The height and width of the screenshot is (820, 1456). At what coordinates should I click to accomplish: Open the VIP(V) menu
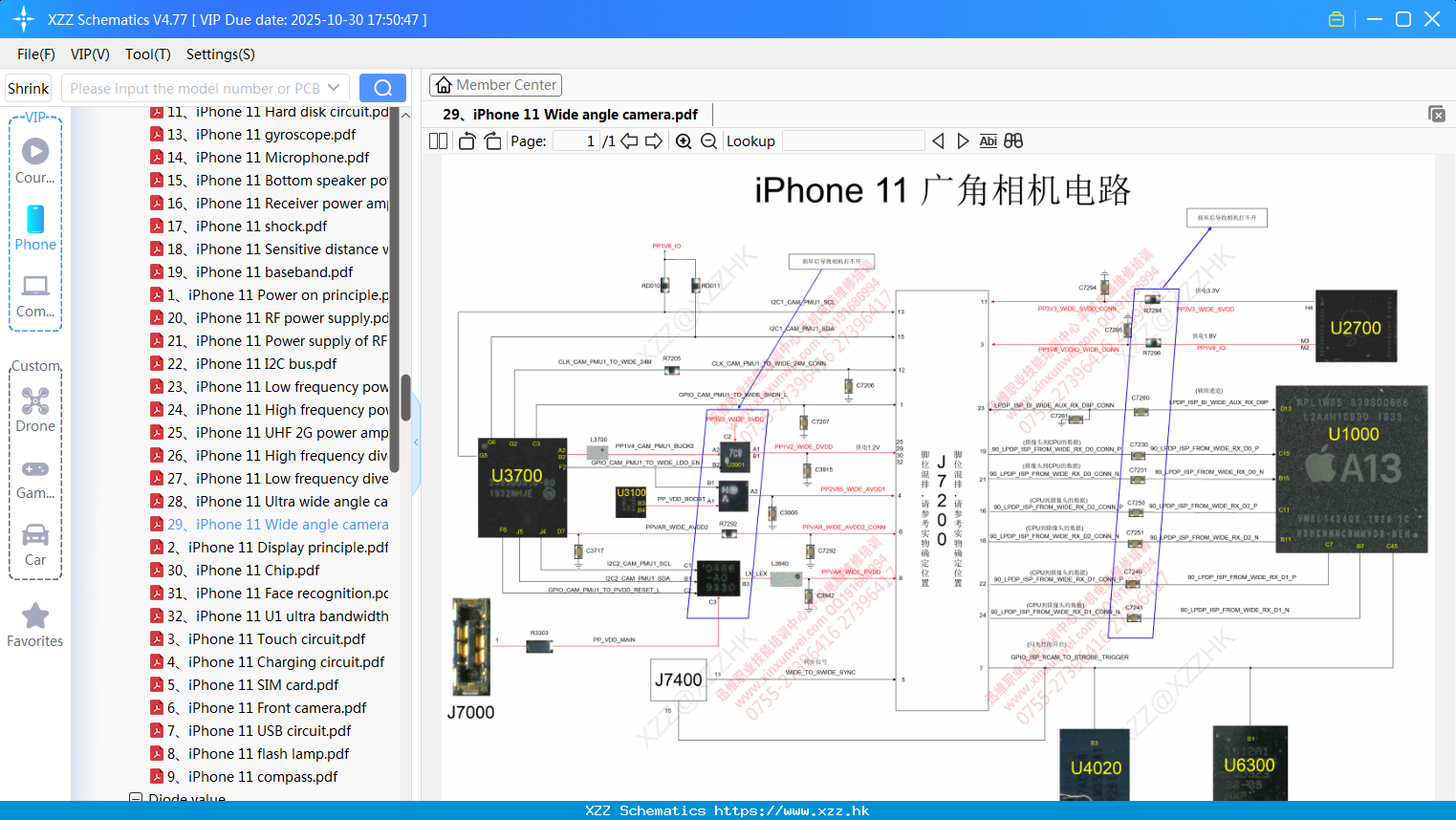click(x=90, y=54)
